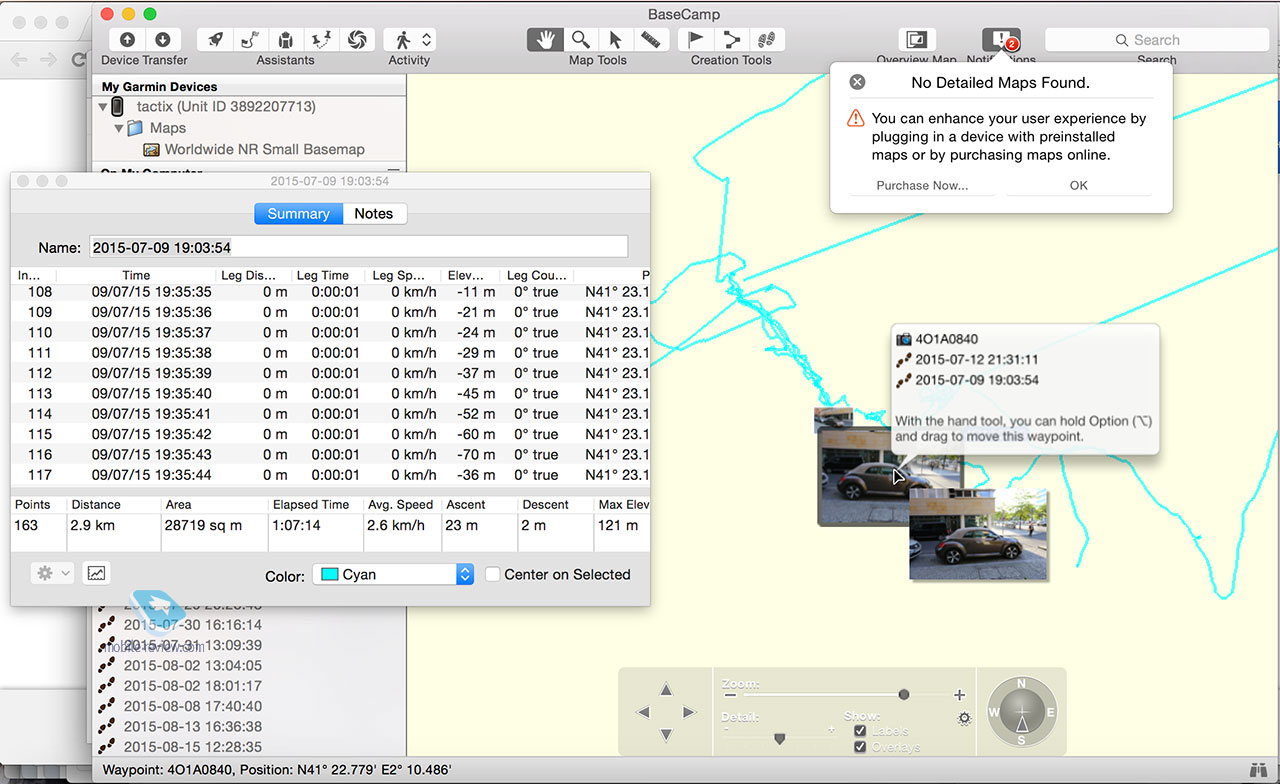Select 4O1A0840 photo in map tooltip
This screenshot has width=1280, height=784.
pyautogui.click(x=937, y=339)
